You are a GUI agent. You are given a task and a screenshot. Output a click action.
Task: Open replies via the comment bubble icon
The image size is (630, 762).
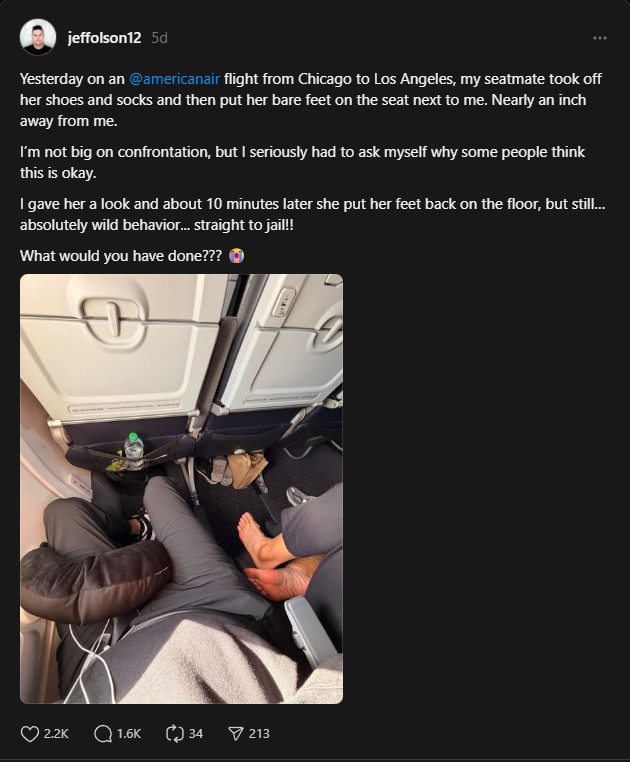(103, 733)
